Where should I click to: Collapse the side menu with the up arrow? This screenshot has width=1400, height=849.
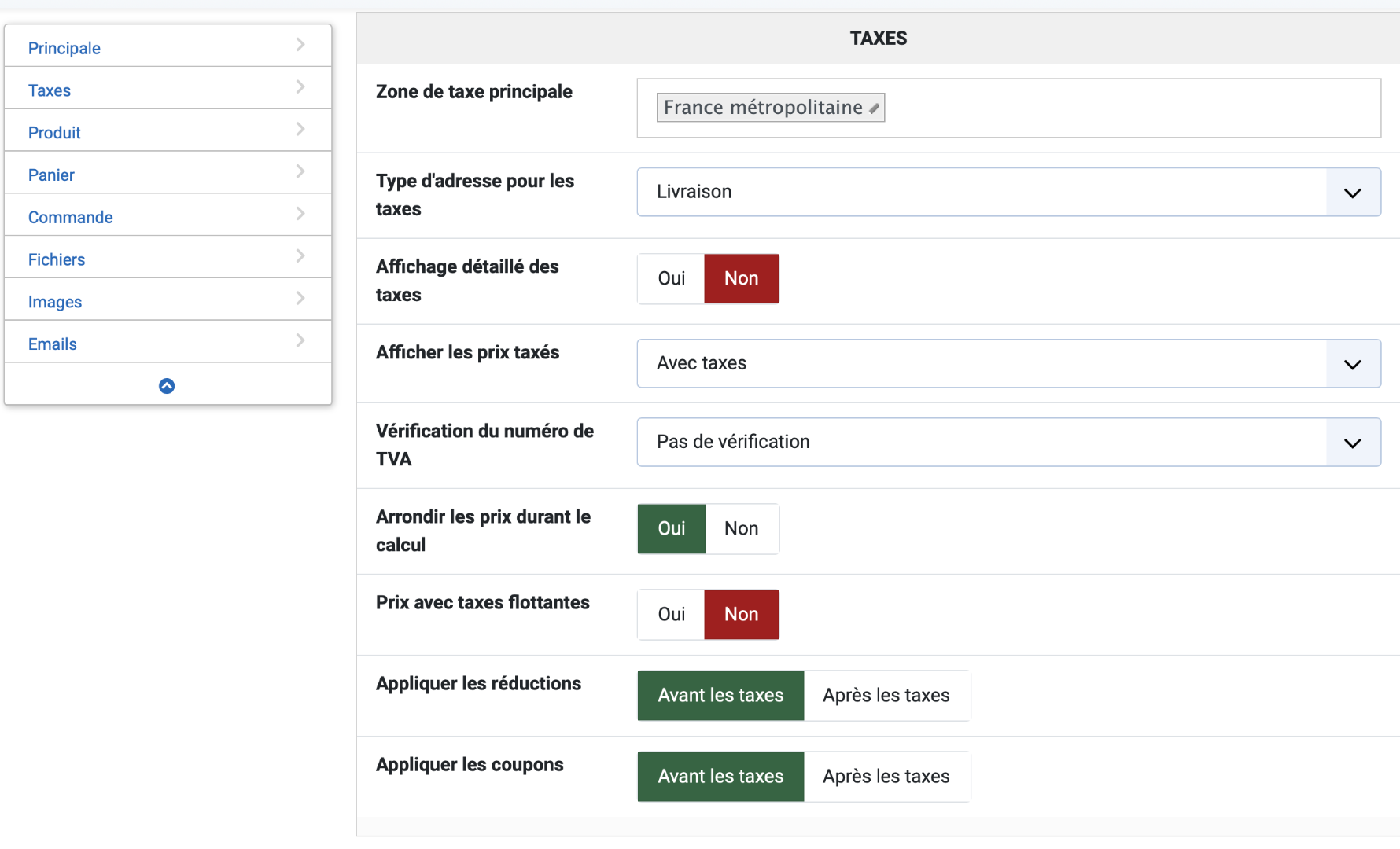(167, 386)
